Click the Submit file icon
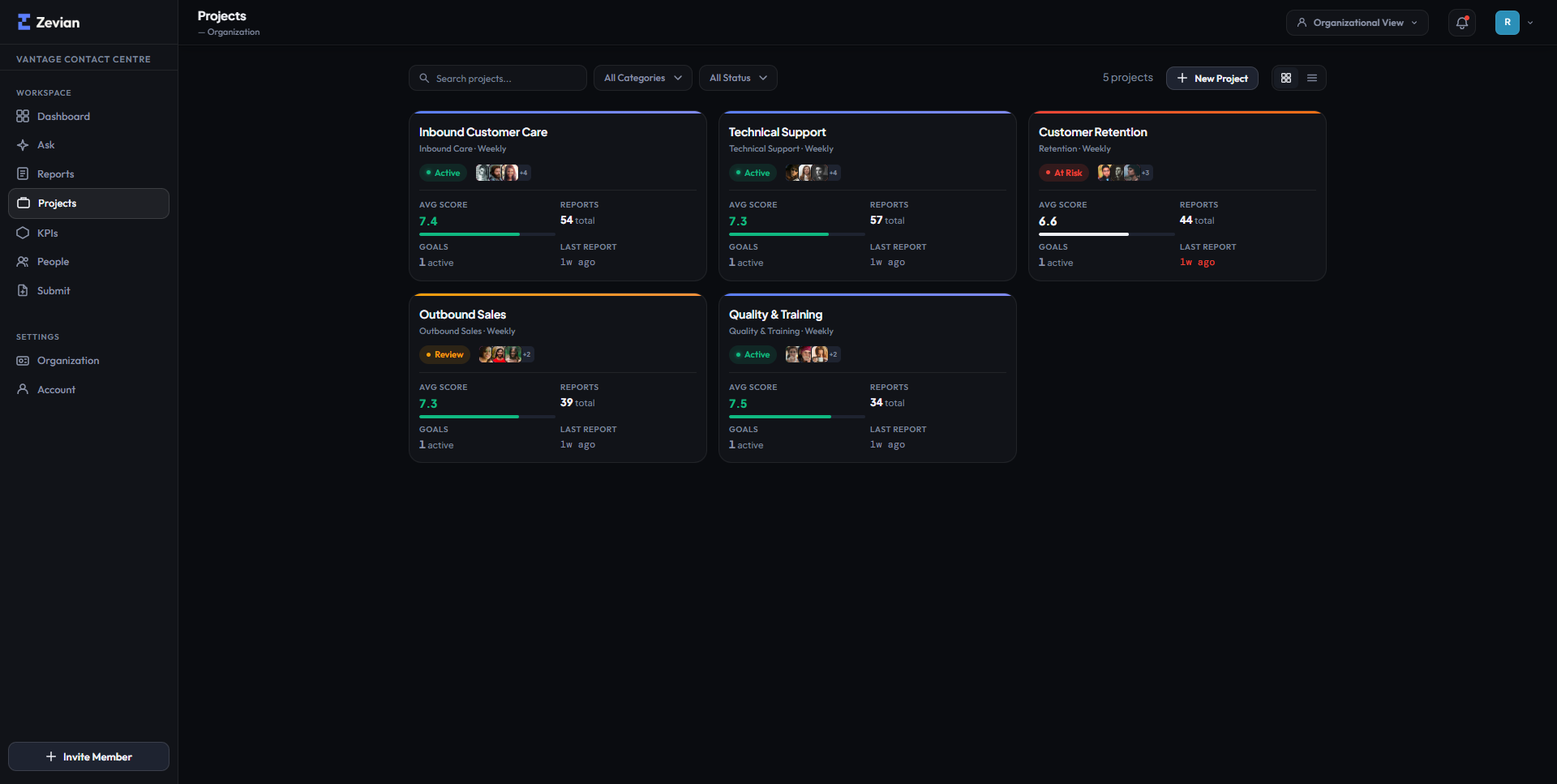The width and height of the screenshot is (1557, 784). coord(23,290)
